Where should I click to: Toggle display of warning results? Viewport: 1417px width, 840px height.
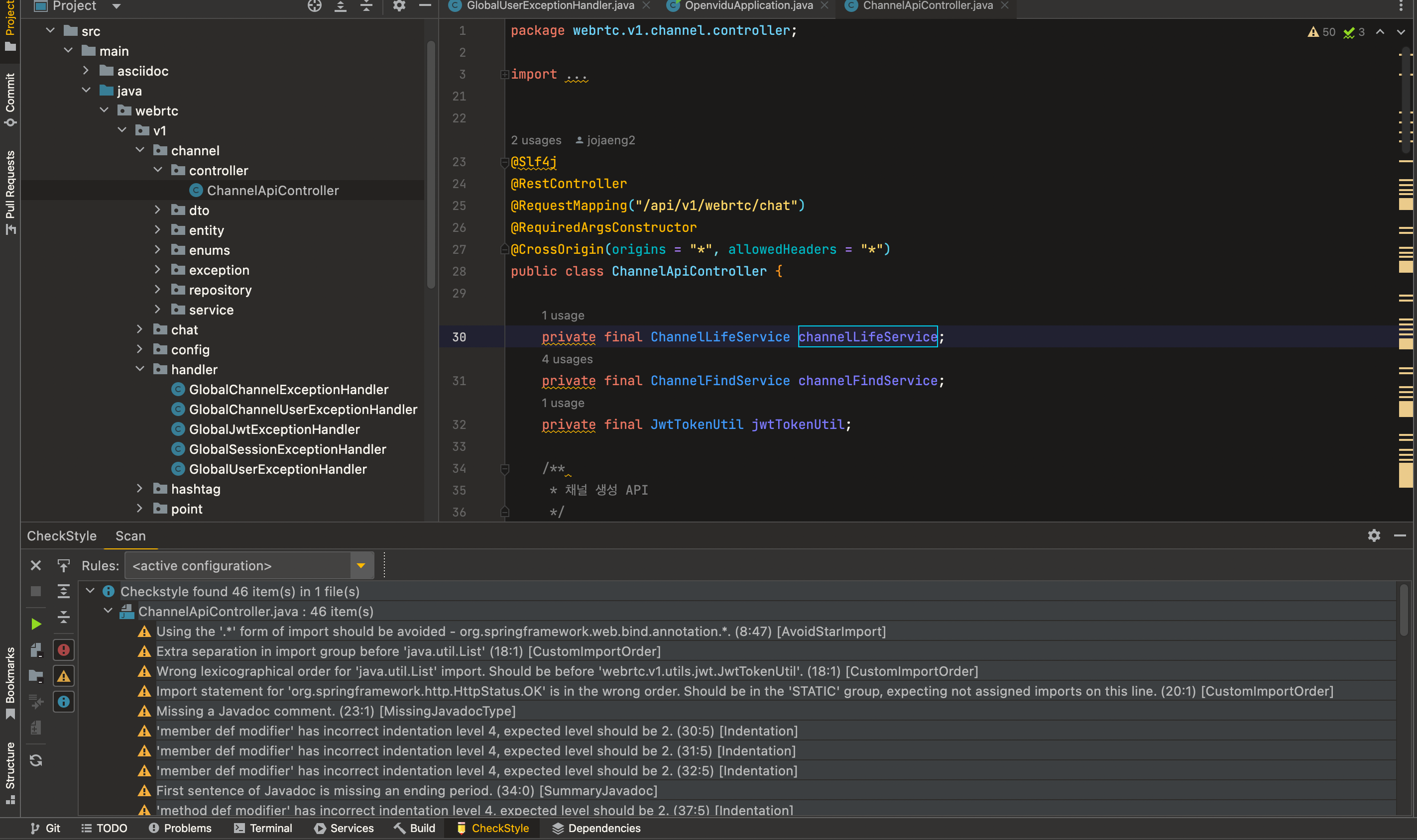[63, 676]
